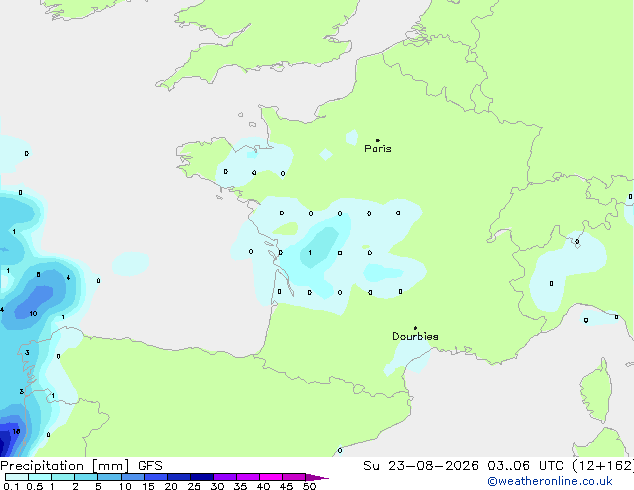The height and width of the screenshot is (490, 634).
Task: Pick the legend swatch between 0.1 and 0.5
Action: point(17,477)
